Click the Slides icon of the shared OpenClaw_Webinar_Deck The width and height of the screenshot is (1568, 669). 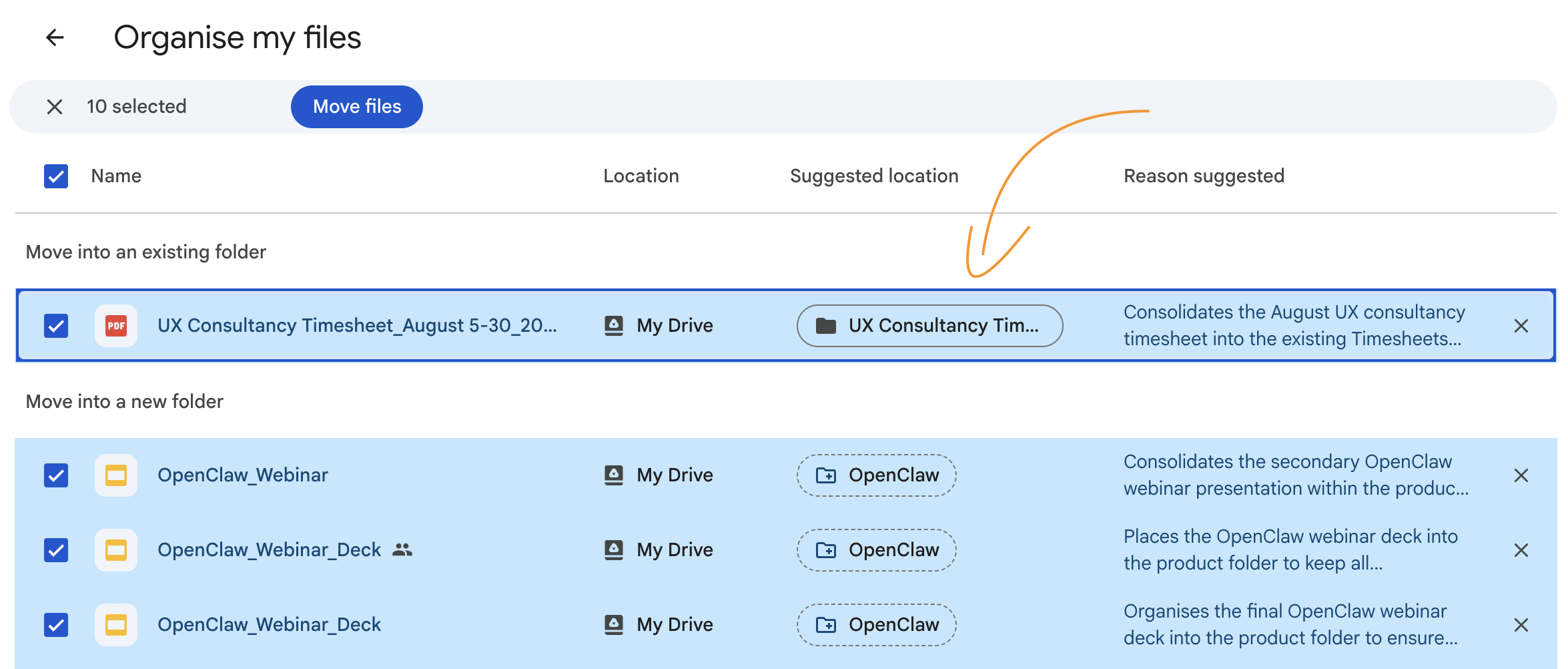click(116, 550)
